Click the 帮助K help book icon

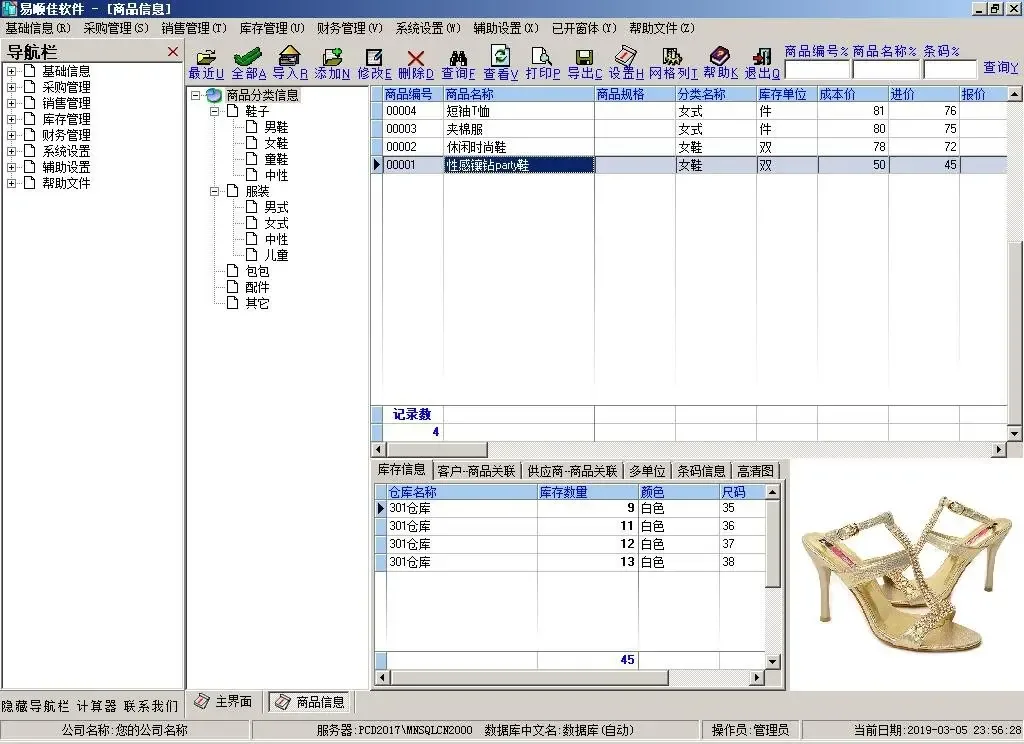pos(719,56)
